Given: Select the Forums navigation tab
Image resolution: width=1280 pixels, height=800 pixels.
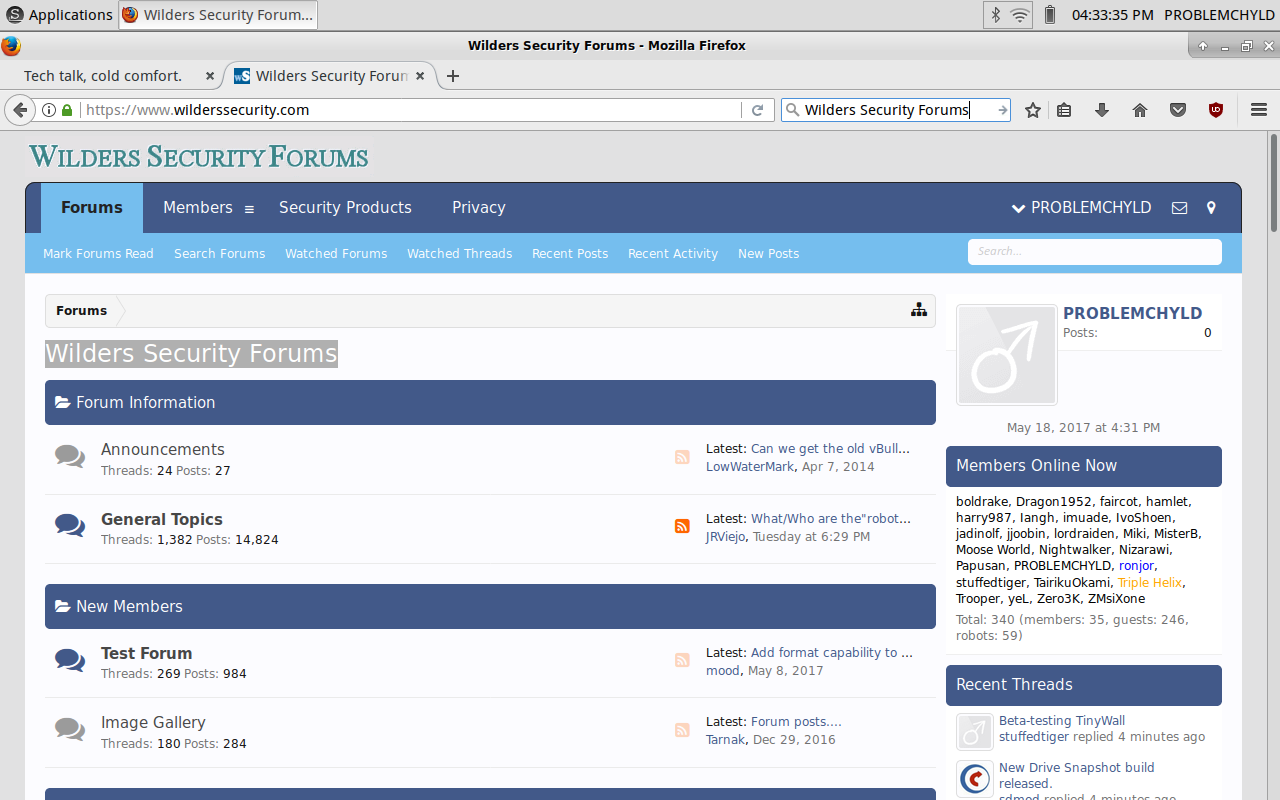Looking at the screenshot, I should click(x=92, y=208).
